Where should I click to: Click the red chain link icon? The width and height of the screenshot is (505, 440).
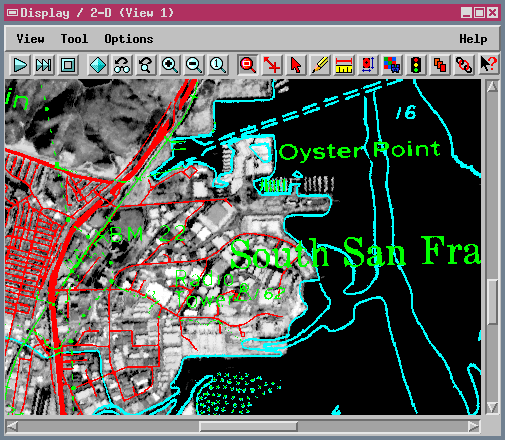click(464, 65)
